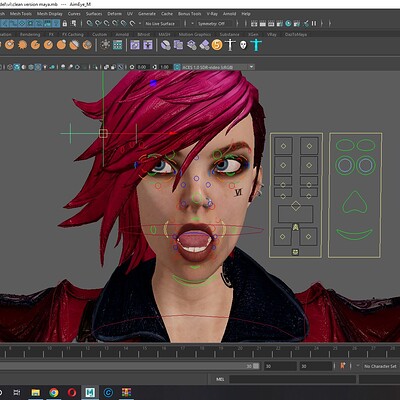400x400 pixels.
Task: Select the left eye circle control in picker
Action: (x=345, y=165)
